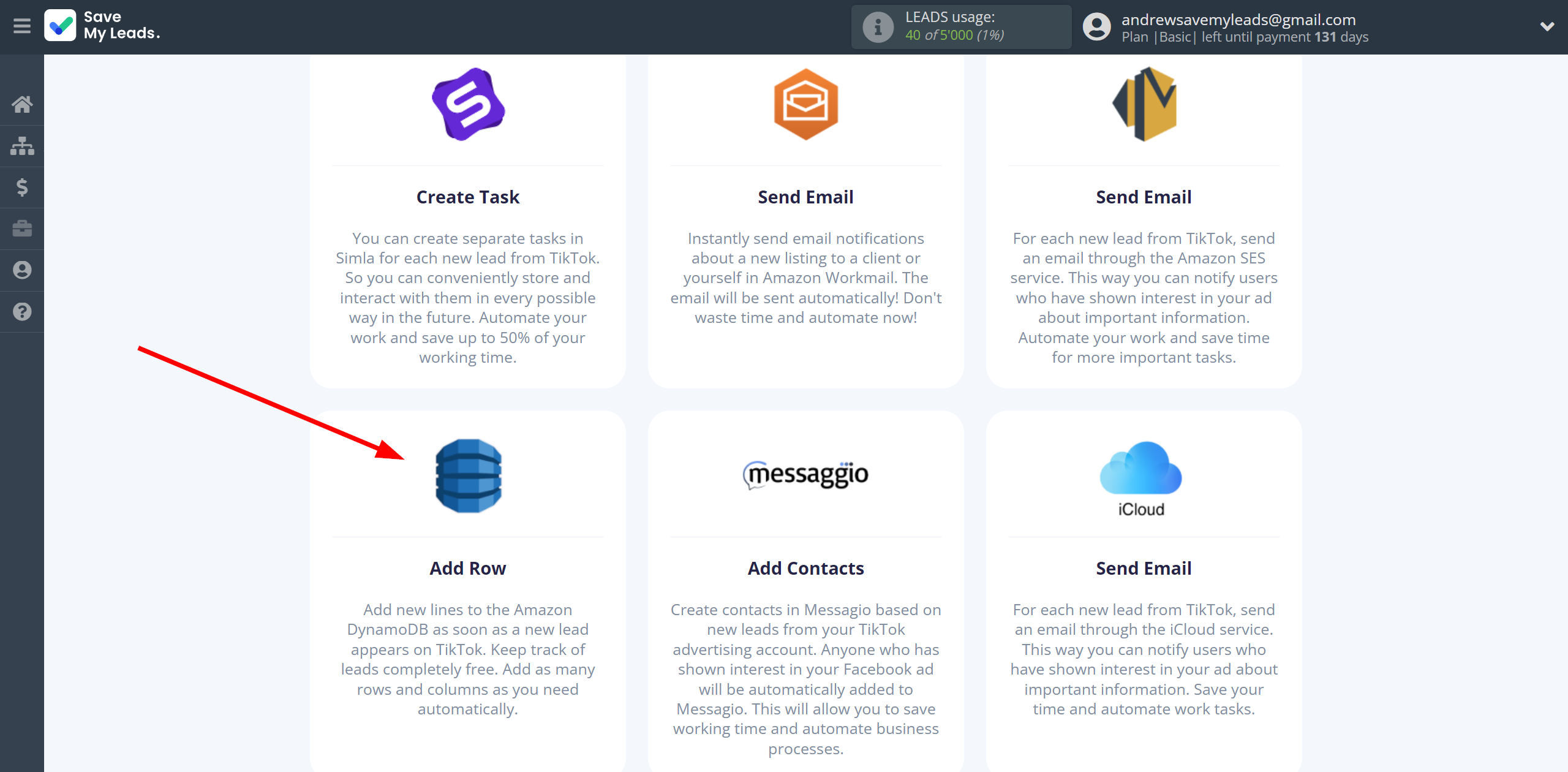
Task: Go to Home in sidebar
Action: (x=22, y=104)
